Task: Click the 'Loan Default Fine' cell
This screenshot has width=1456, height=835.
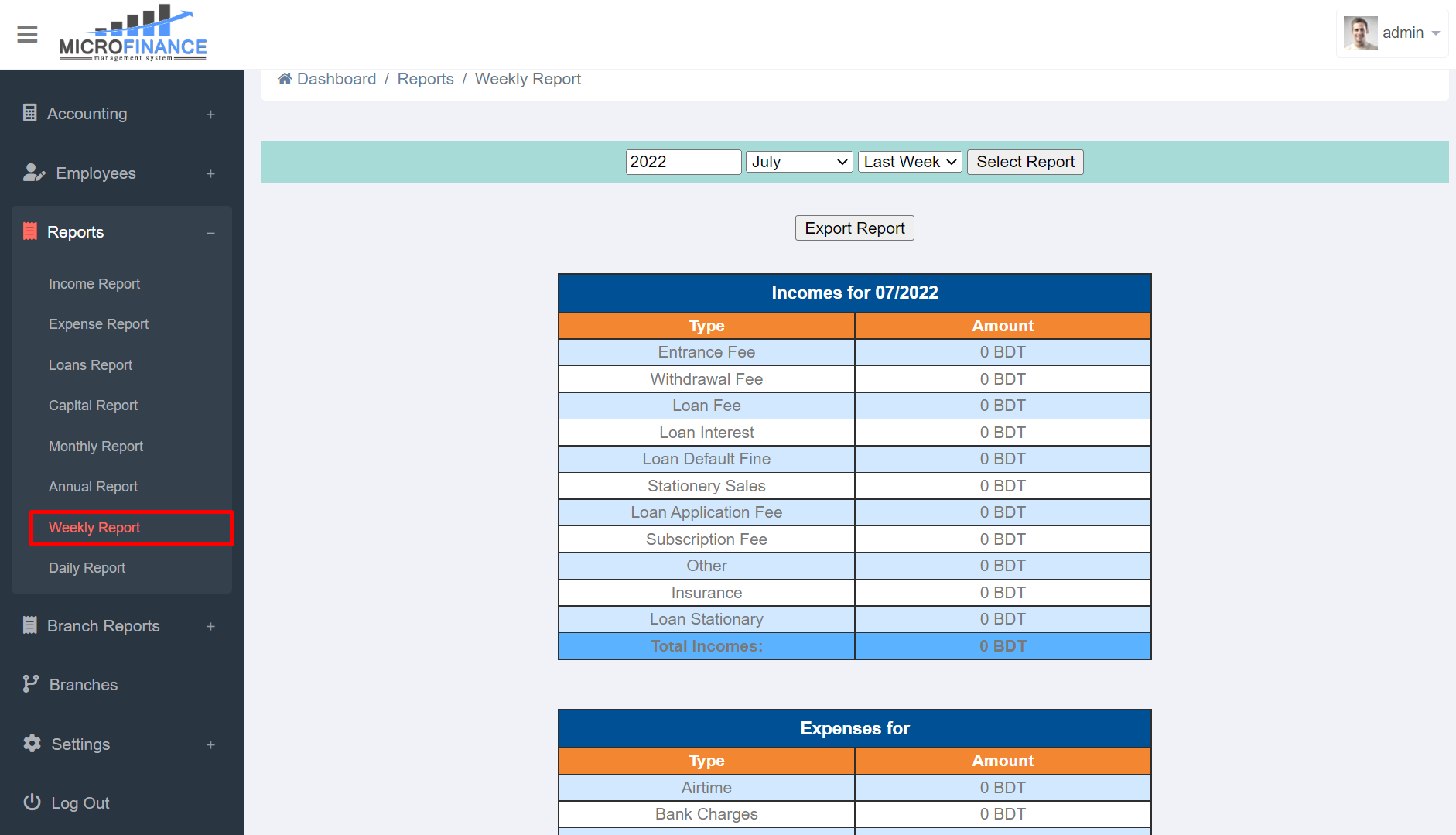Action: coord(706,459)
